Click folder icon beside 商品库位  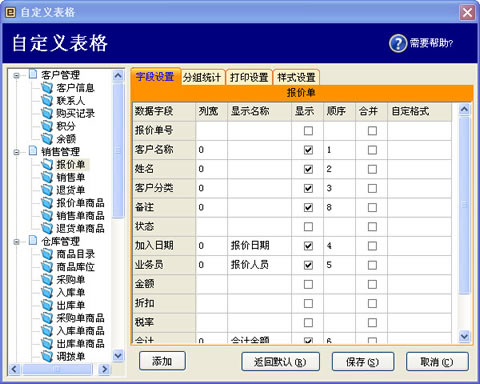point(47,267)
